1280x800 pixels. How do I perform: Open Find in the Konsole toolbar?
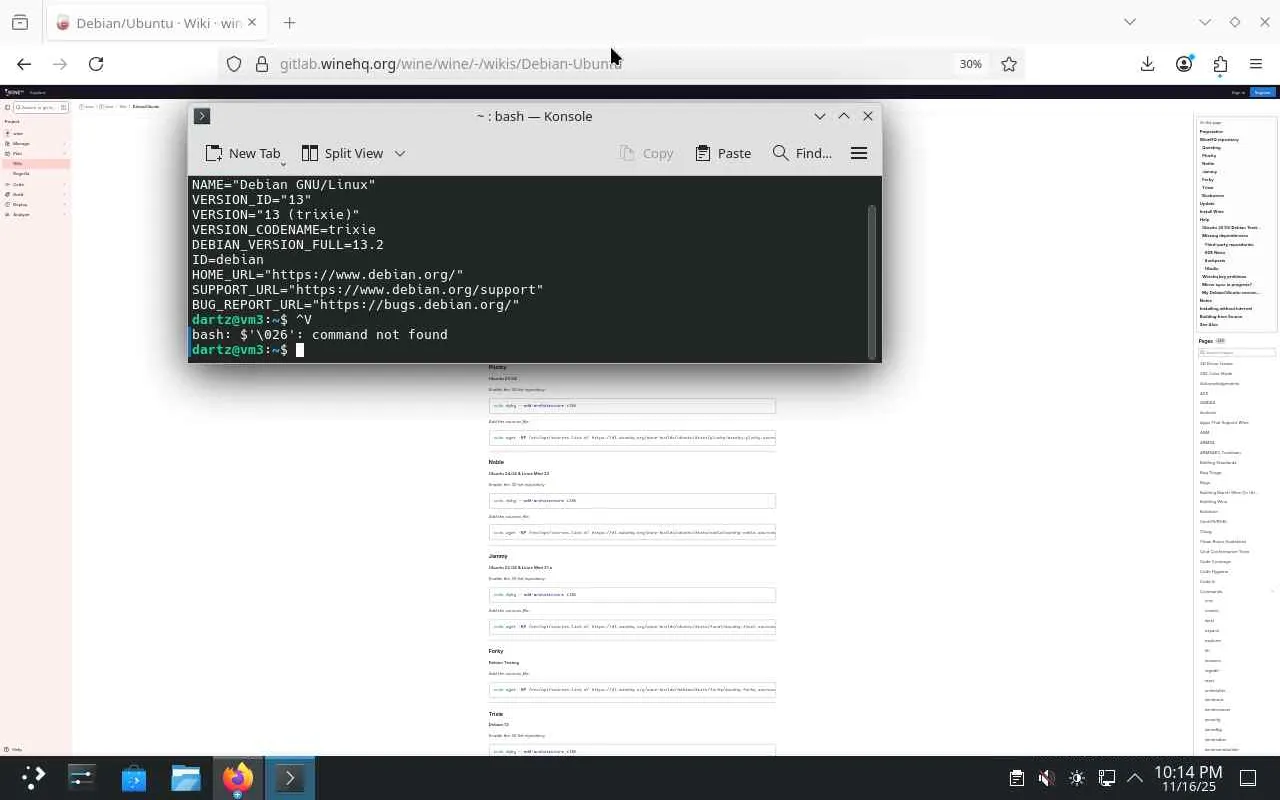pyautogui.click(x=802, y=153)
